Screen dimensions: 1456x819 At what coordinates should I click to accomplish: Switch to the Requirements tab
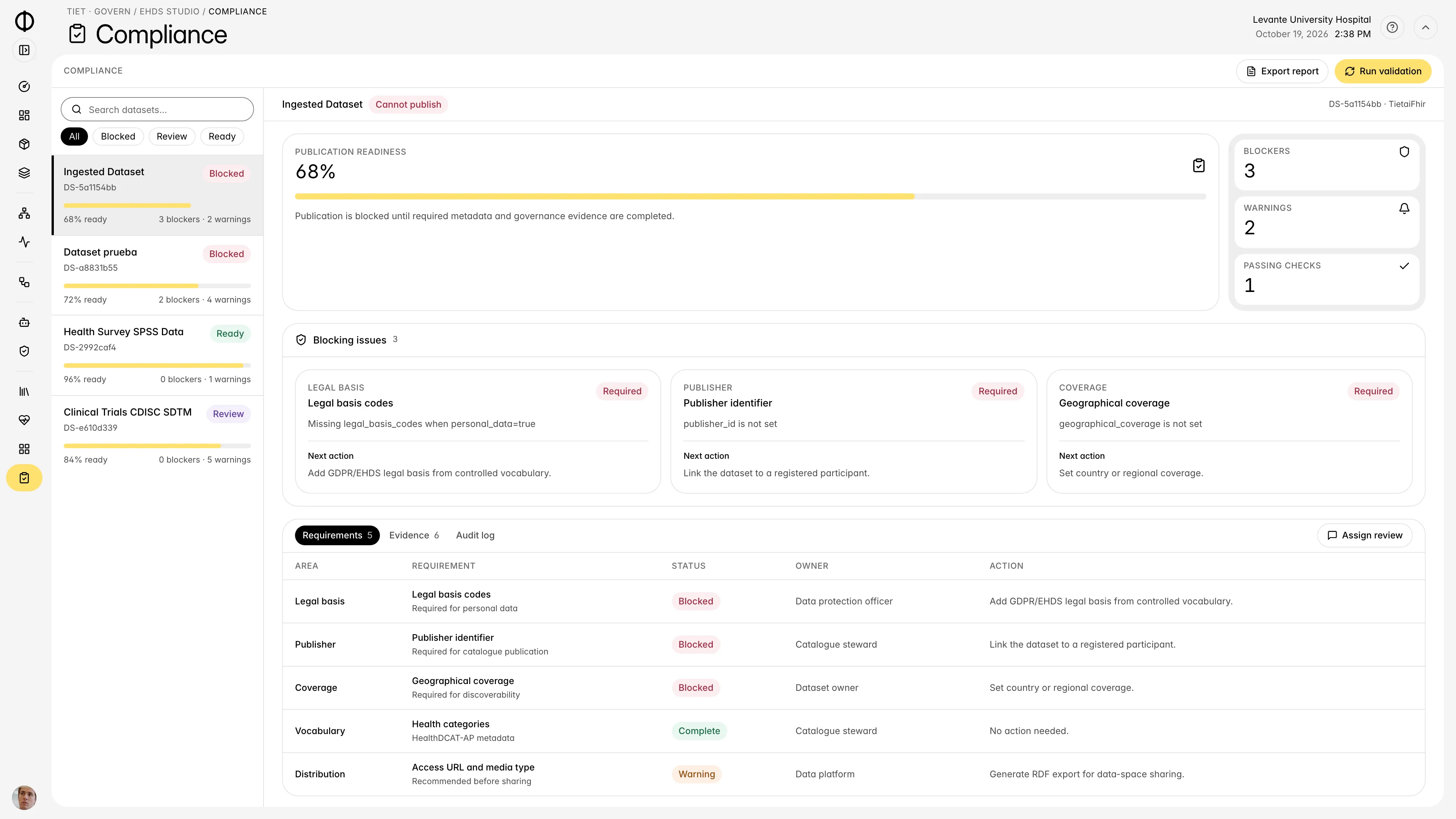point(337,535)
